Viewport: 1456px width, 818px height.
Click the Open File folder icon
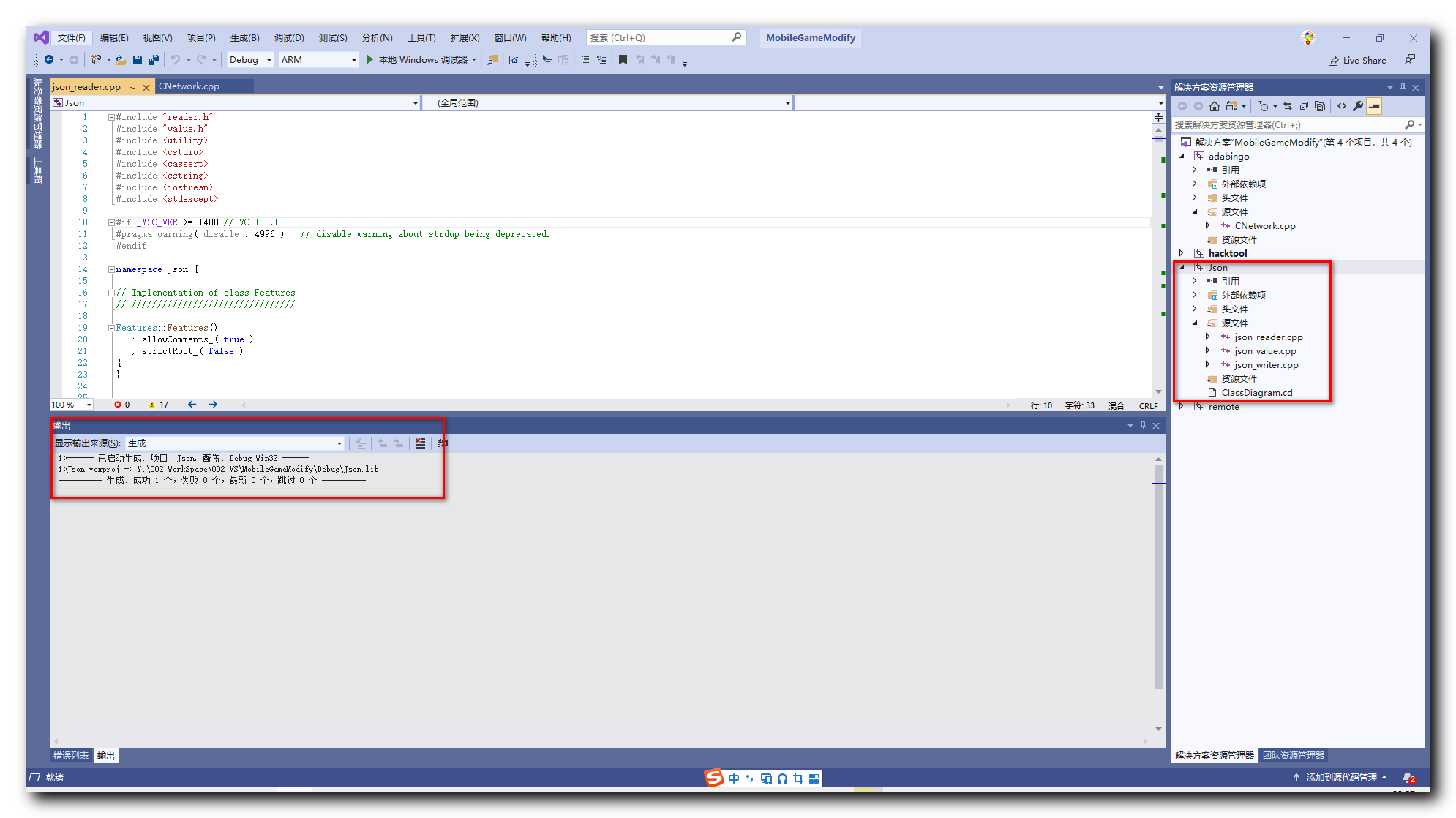(x=121, y=60)
